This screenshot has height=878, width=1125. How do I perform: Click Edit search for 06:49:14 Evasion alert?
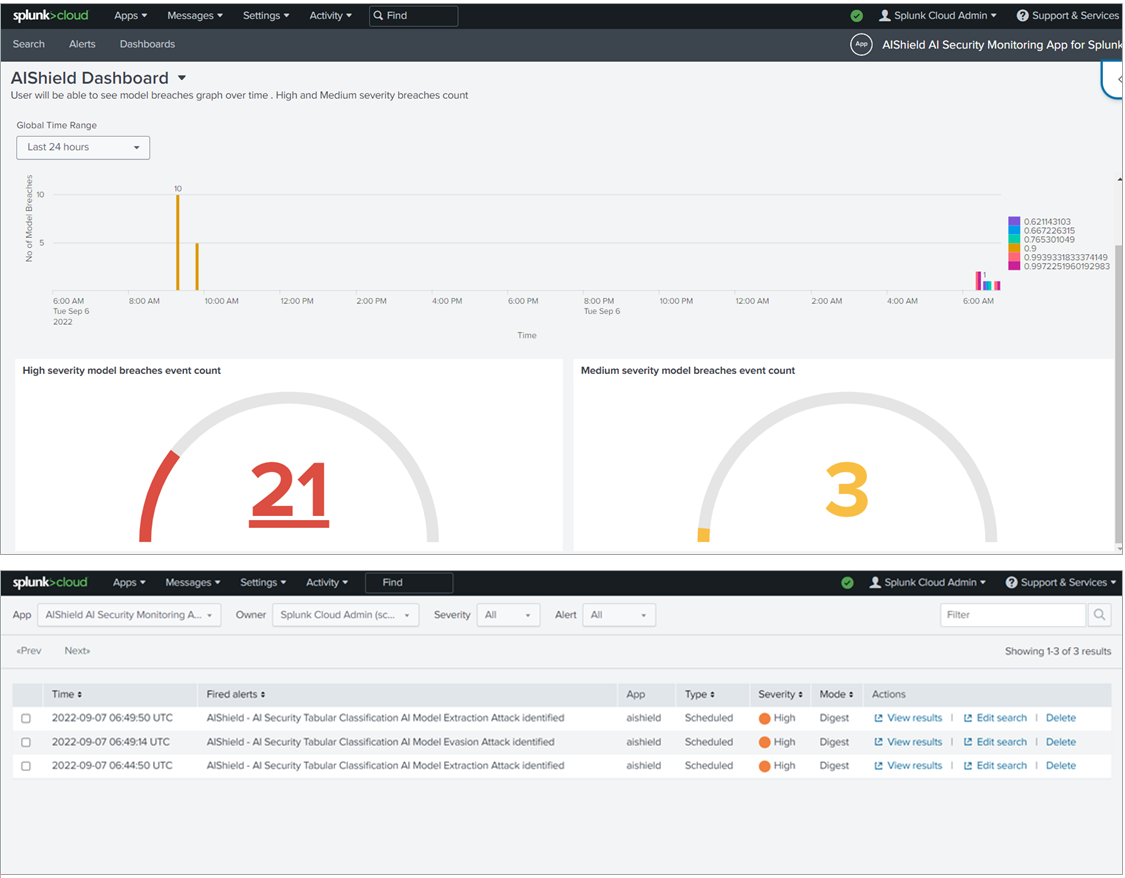995,742
